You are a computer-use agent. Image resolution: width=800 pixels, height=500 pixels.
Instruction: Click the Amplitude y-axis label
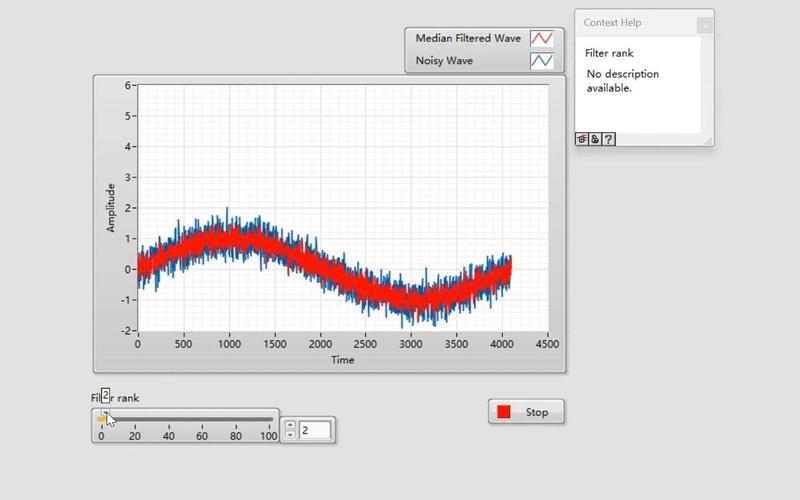click(x=111, y=208)
